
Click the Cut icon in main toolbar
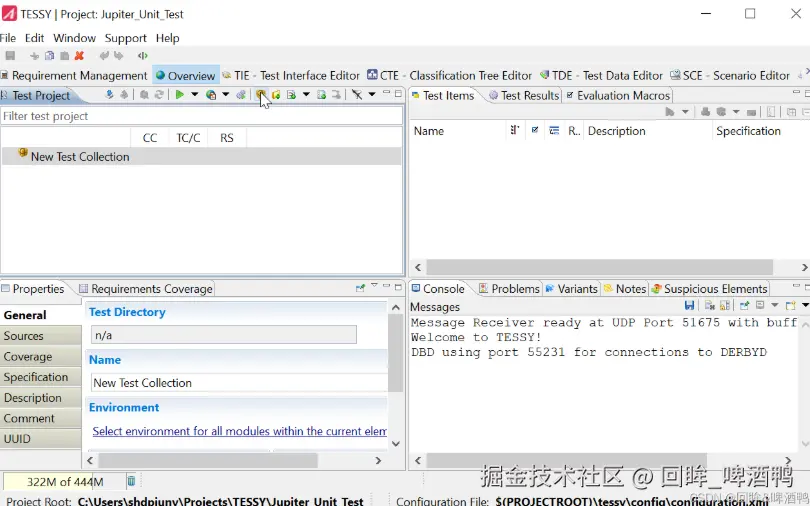click(x=34, y=56)
